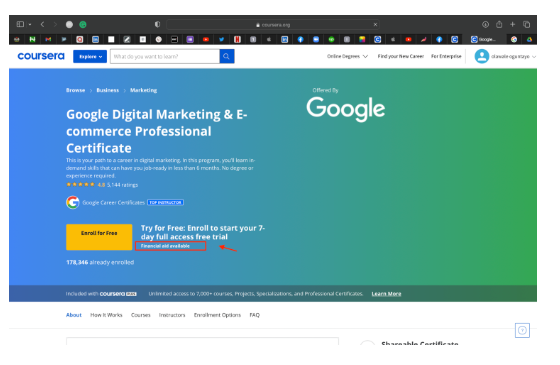Toggle the Safari sidebar button
This screenshot has width=560, height=365.
[x=20, y=24]
